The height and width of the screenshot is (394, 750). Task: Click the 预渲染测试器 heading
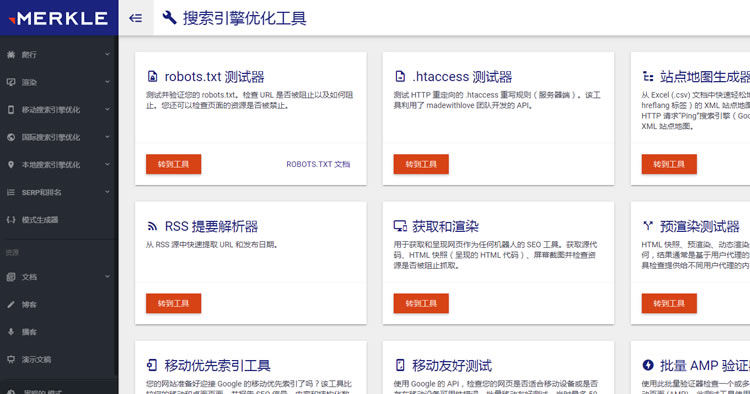(700, 226)
